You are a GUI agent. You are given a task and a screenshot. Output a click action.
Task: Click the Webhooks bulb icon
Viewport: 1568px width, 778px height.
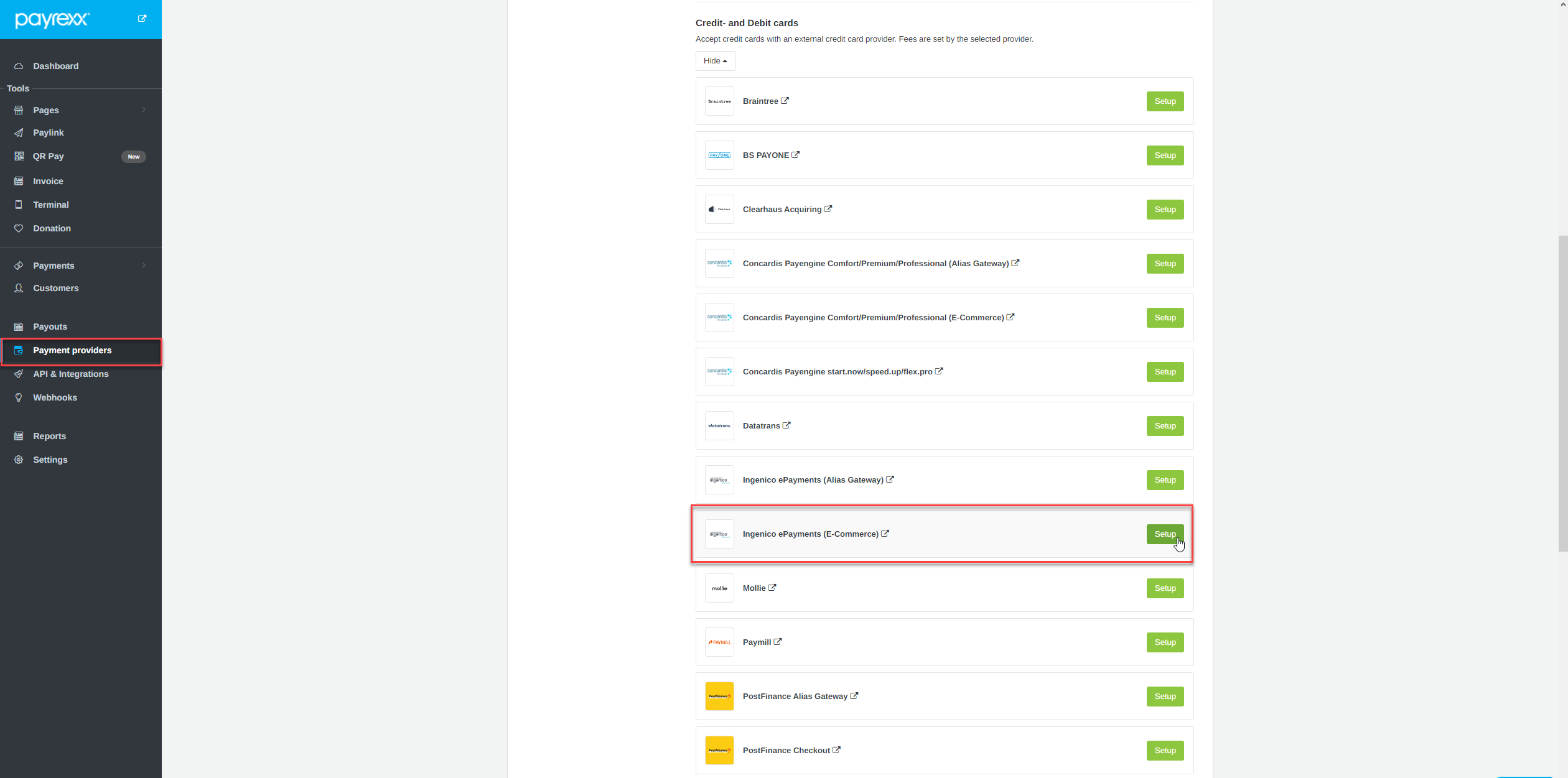click(19, 397)
